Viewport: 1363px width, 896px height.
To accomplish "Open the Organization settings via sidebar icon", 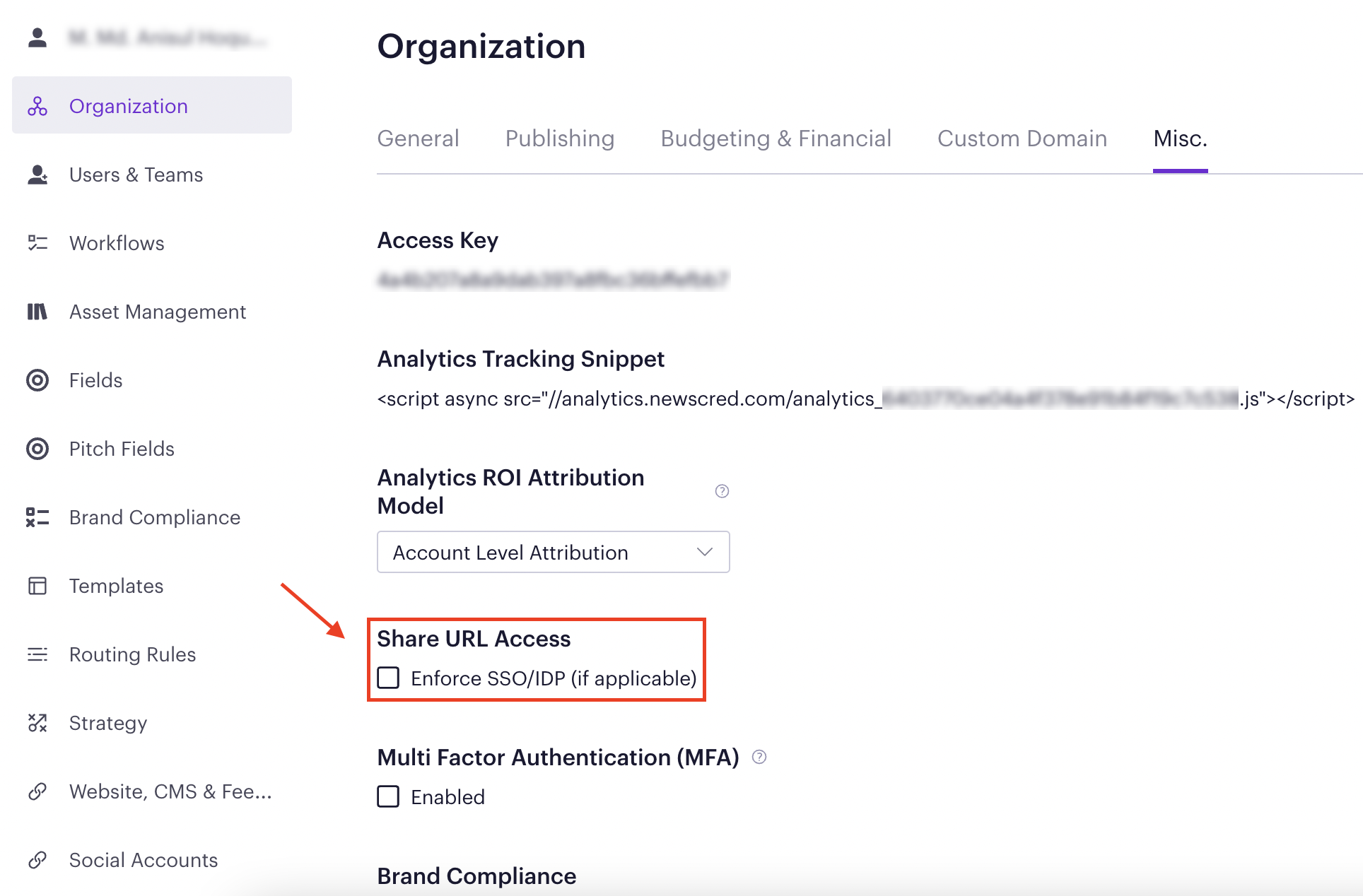I will (x=37, y=105).
